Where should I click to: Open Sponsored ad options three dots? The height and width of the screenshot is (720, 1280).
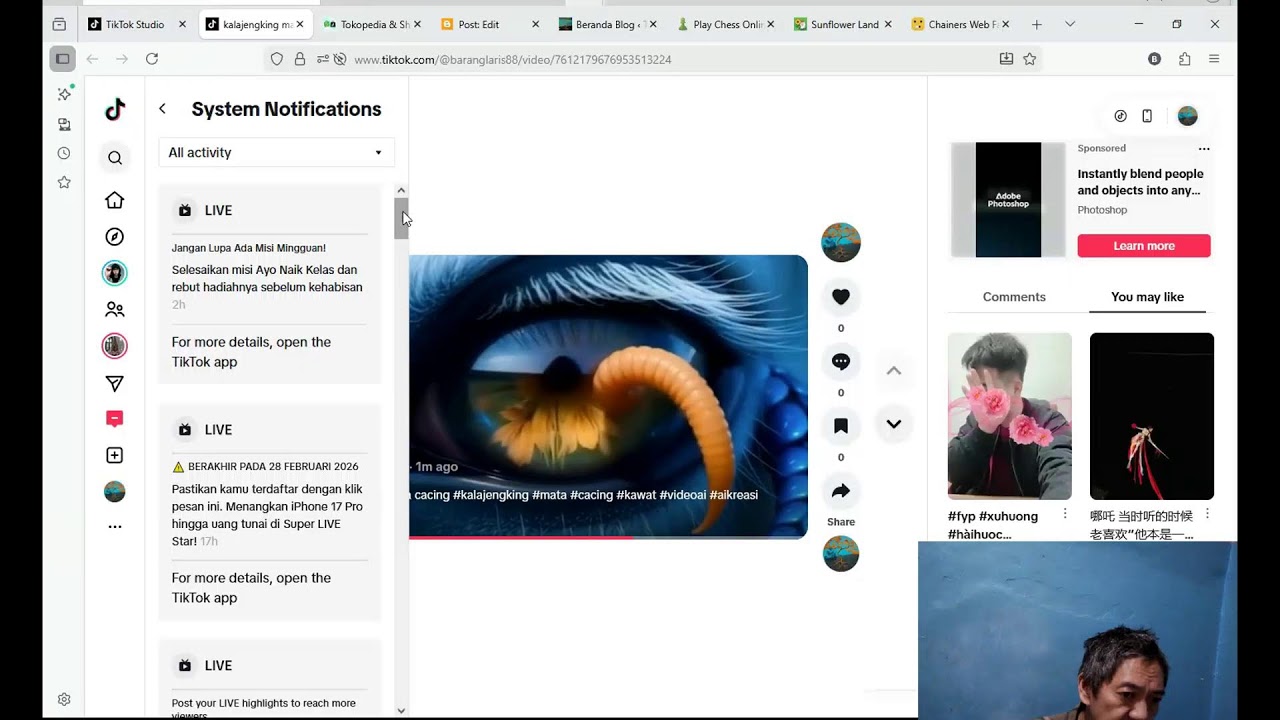[x=1204, y=149]
